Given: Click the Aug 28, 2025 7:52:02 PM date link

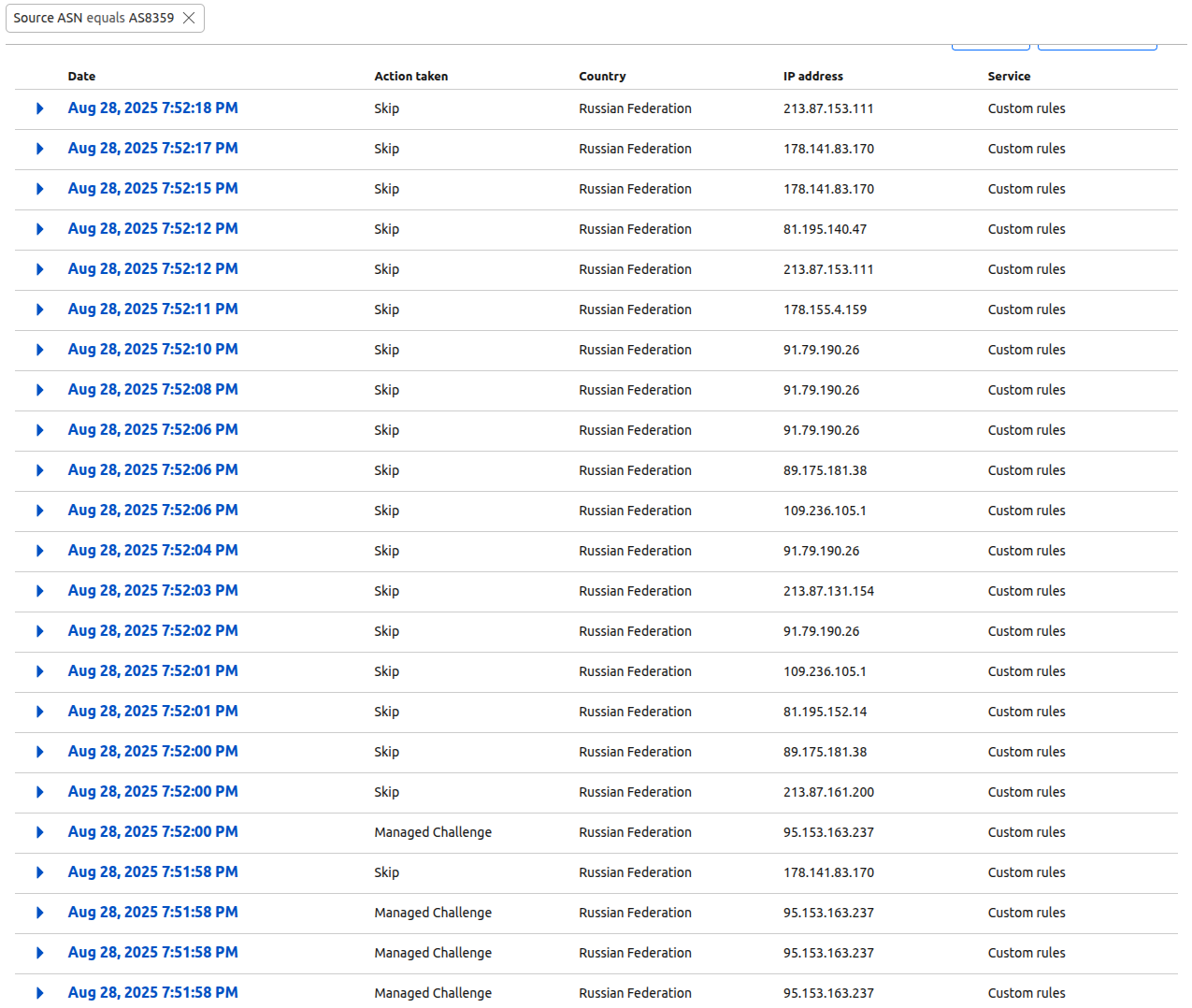Looking at the screenshot, I should [152, 631].
